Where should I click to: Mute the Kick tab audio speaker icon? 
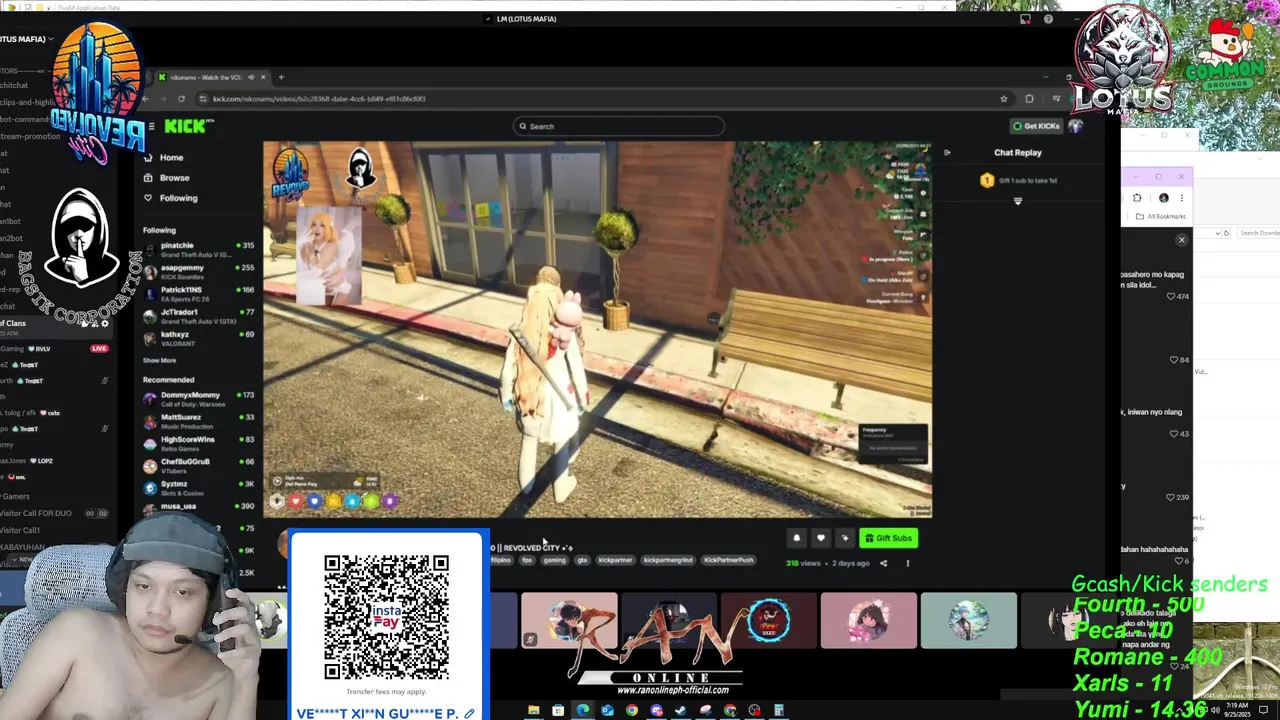(251, 77)
